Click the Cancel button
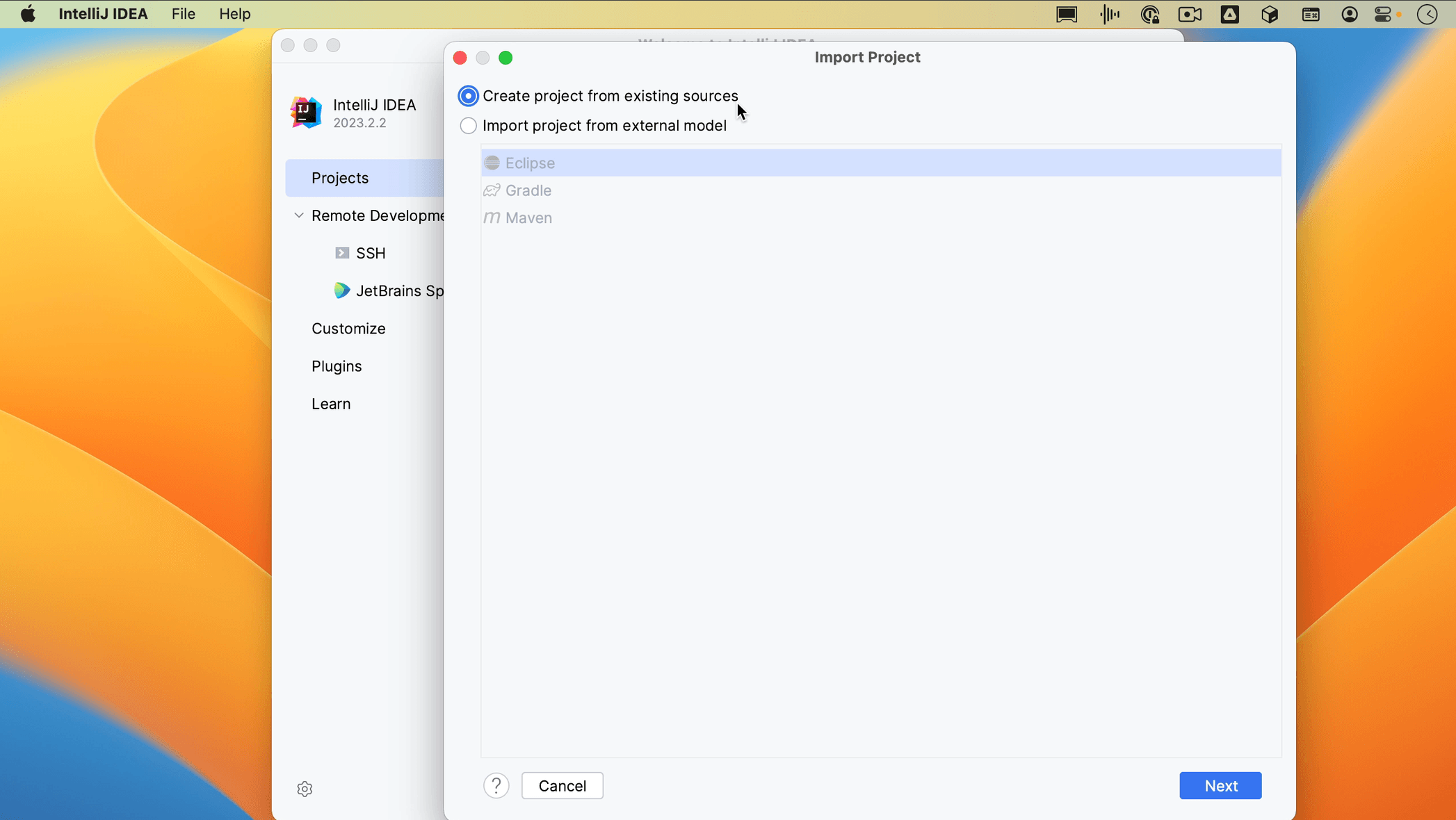This screenshot has width=1456, height=820. tap(562, 785)
